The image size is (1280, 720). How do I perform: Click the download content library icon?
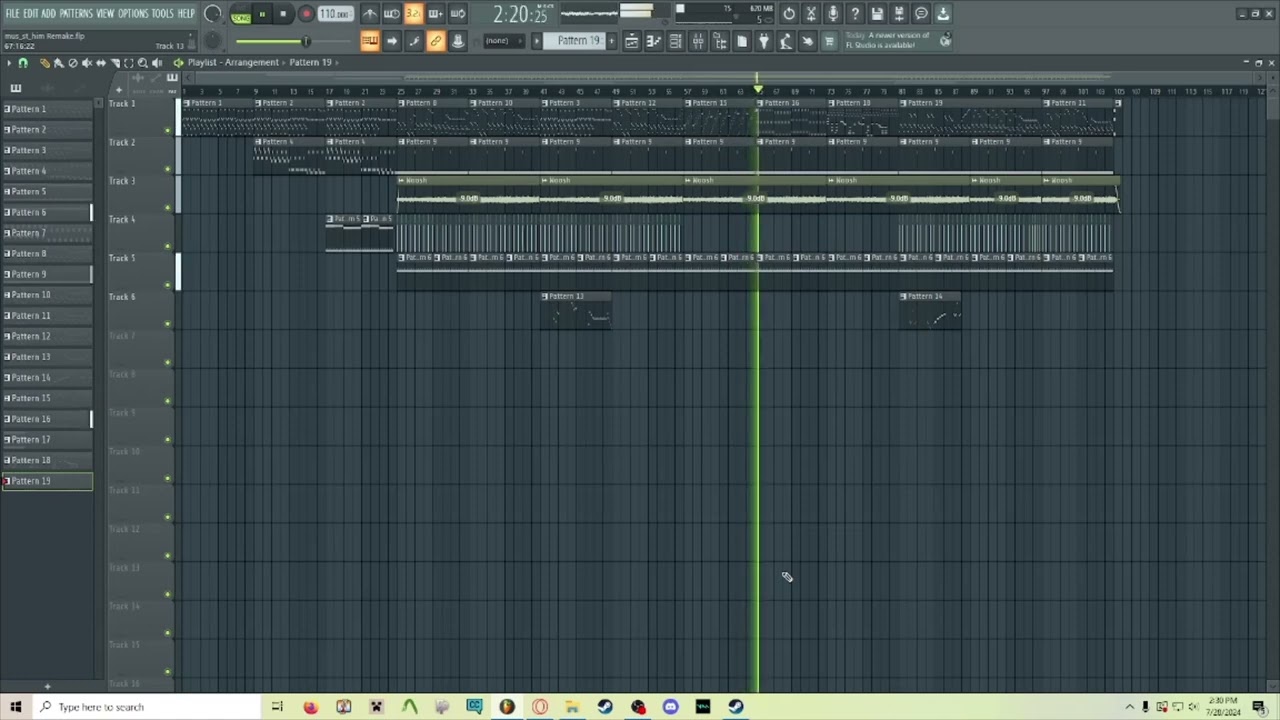943,14
